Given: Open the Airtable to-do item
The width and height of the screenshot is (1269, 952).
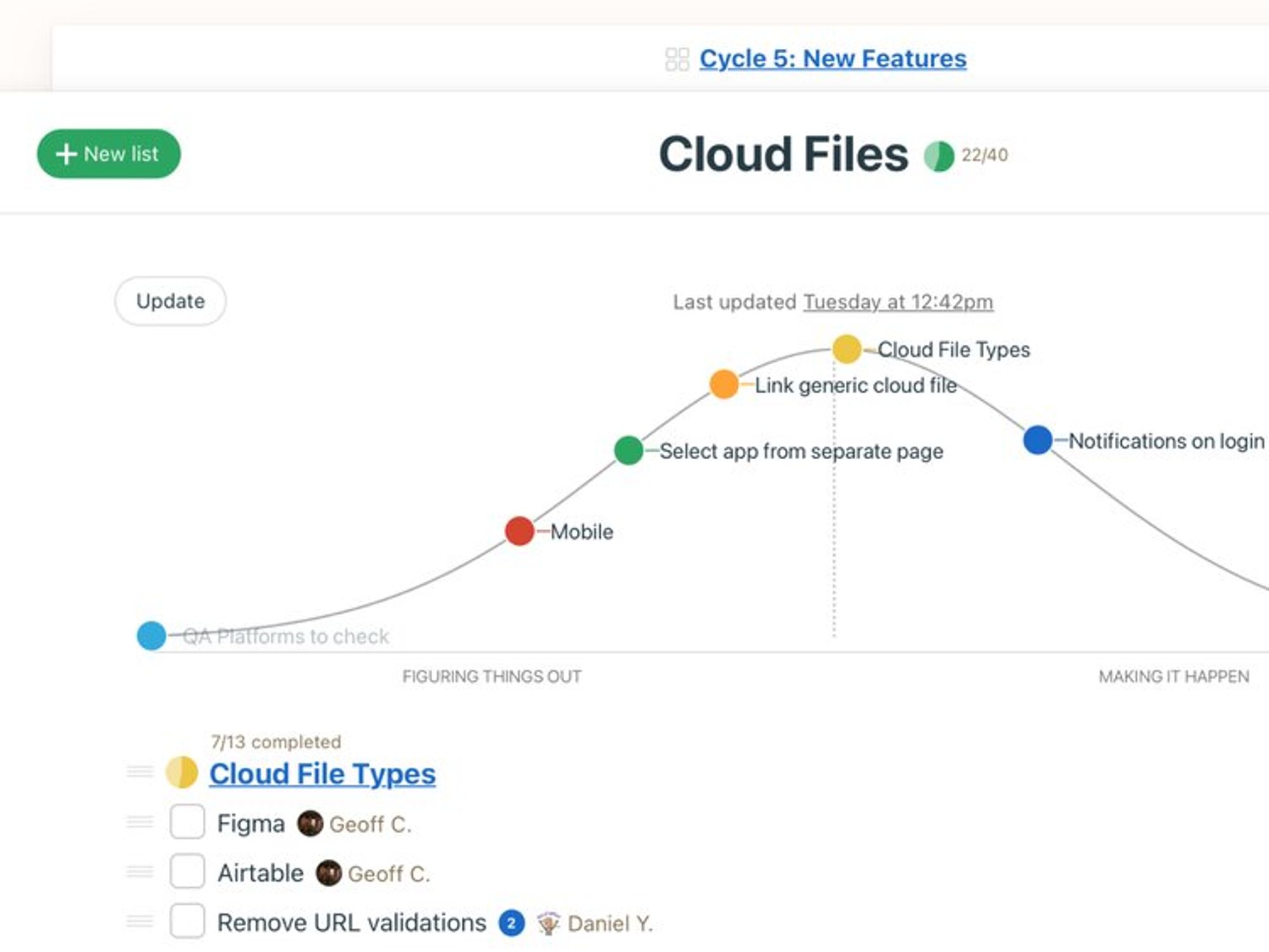Looking at the screenshot, I should pyautogui.click(x=260, y=873).
